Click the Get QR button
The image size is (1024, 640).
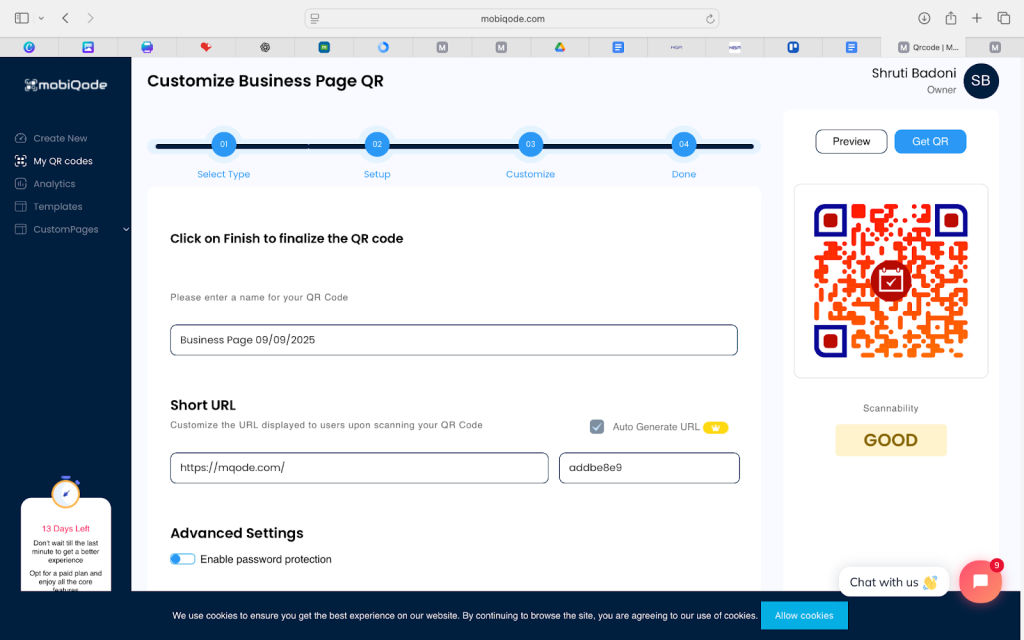(x=930, y=141)
